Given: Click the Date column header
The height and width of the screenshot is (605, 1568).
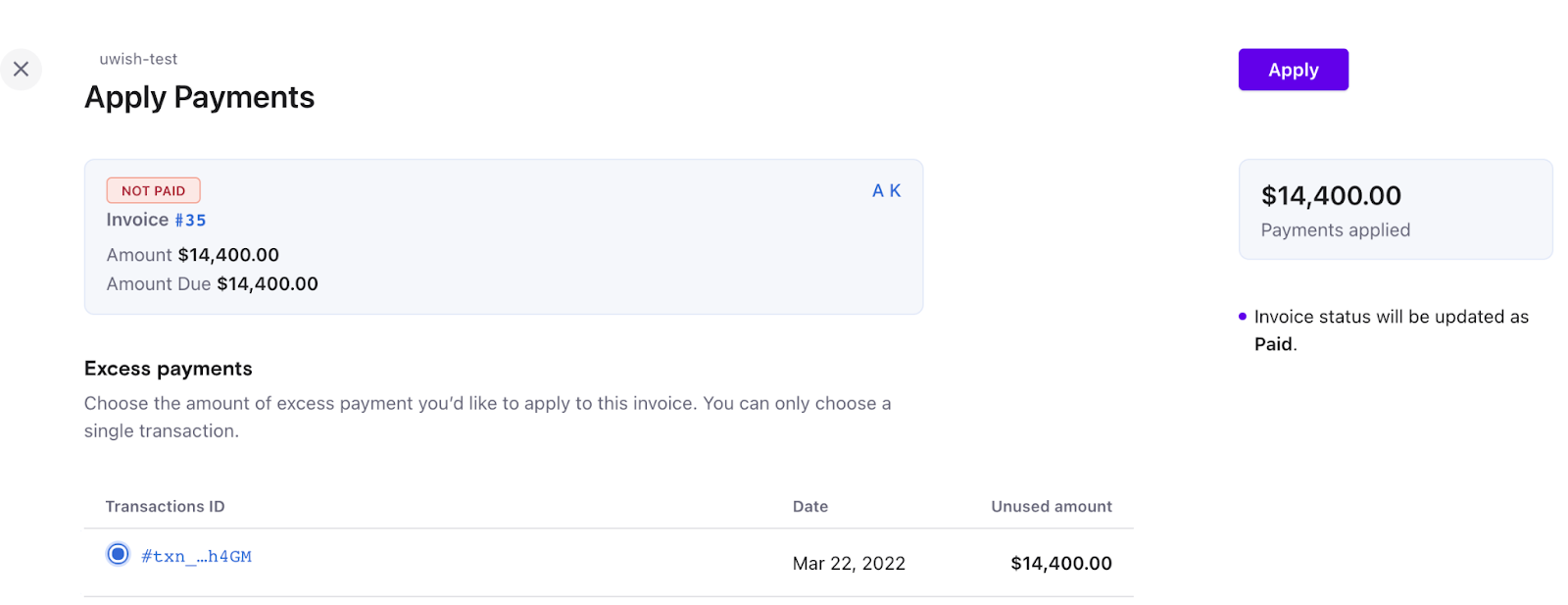Looking at the screenshot, I should pyautogui.click(x=809, y=507).
